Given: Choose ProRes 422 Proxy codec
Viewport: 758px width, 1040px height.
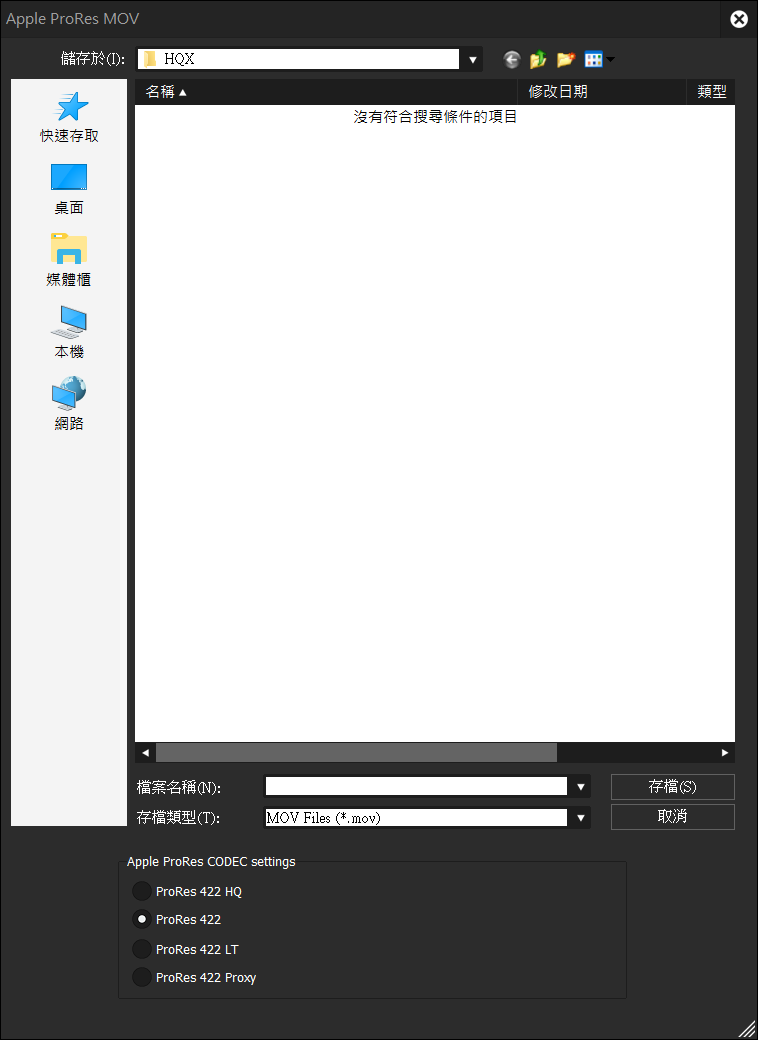Looking at the screenshot, I should point(194,977).
